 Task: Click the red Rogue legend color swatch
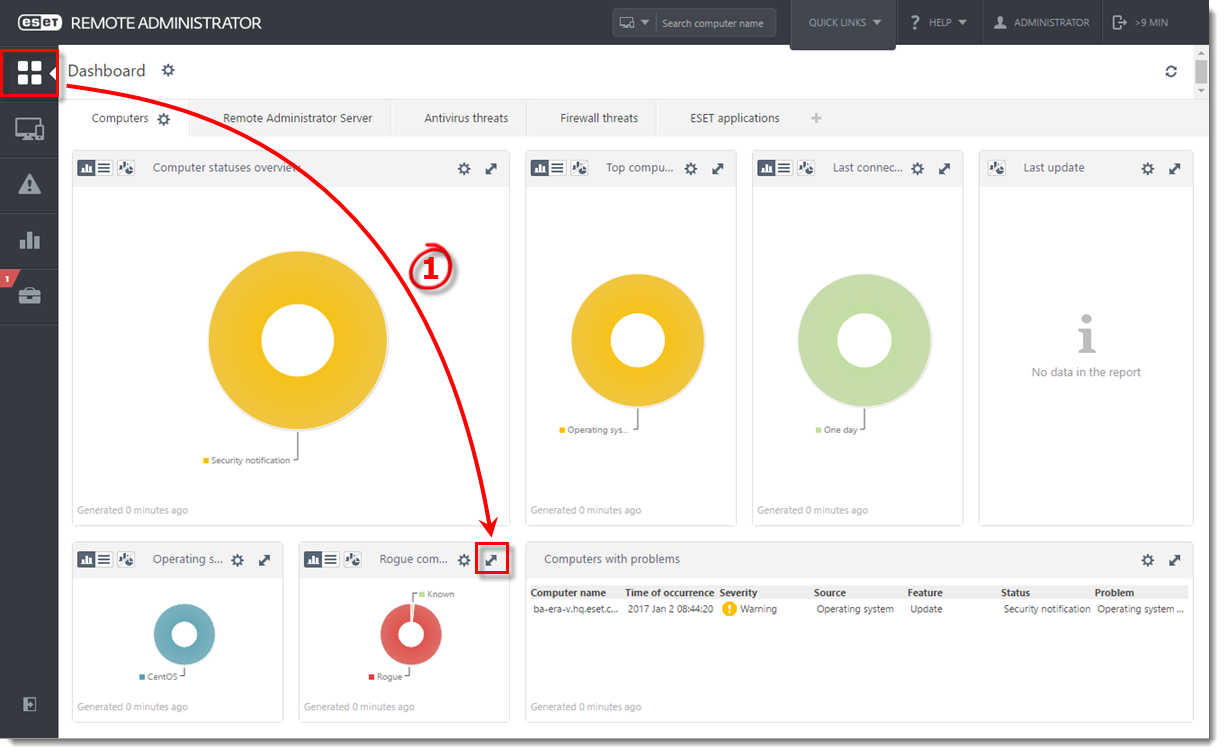click(x=372, y=677)
